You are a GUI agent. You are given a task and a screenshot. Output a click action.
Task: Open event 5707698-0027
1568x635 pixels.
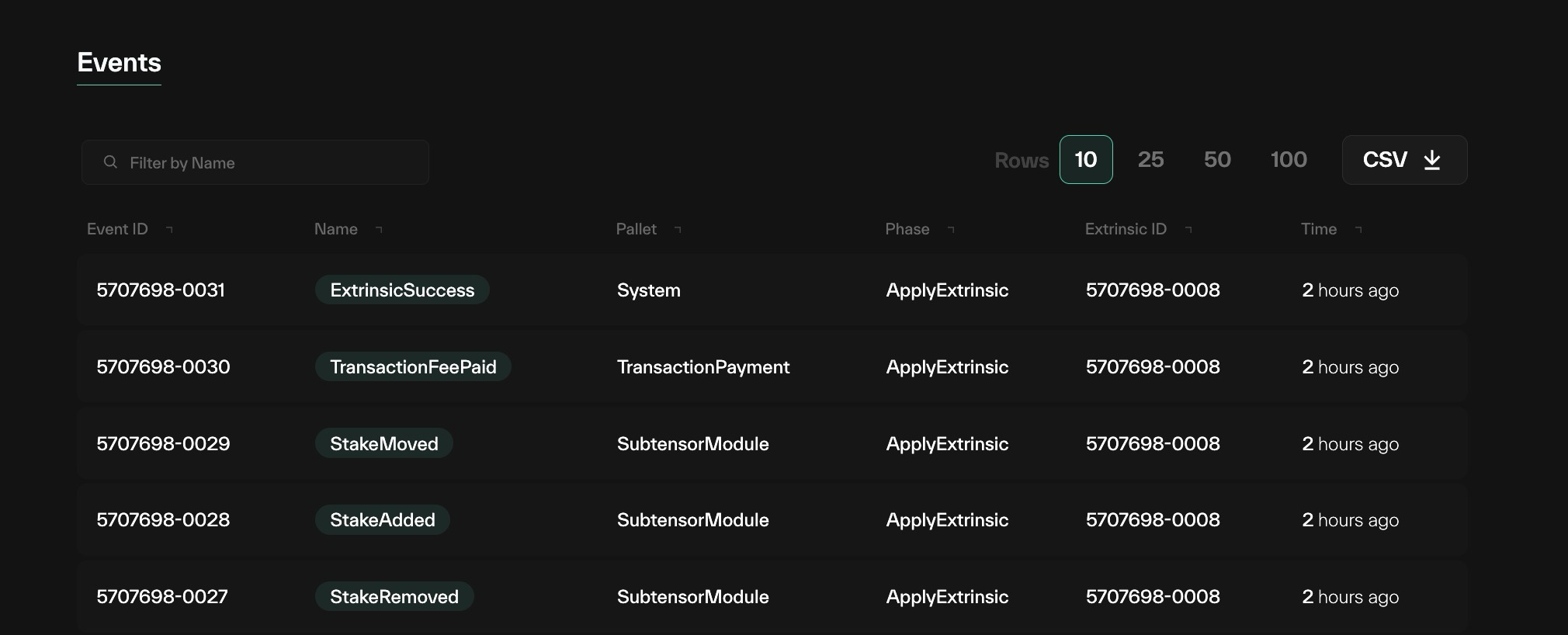(x=162, y=597)
